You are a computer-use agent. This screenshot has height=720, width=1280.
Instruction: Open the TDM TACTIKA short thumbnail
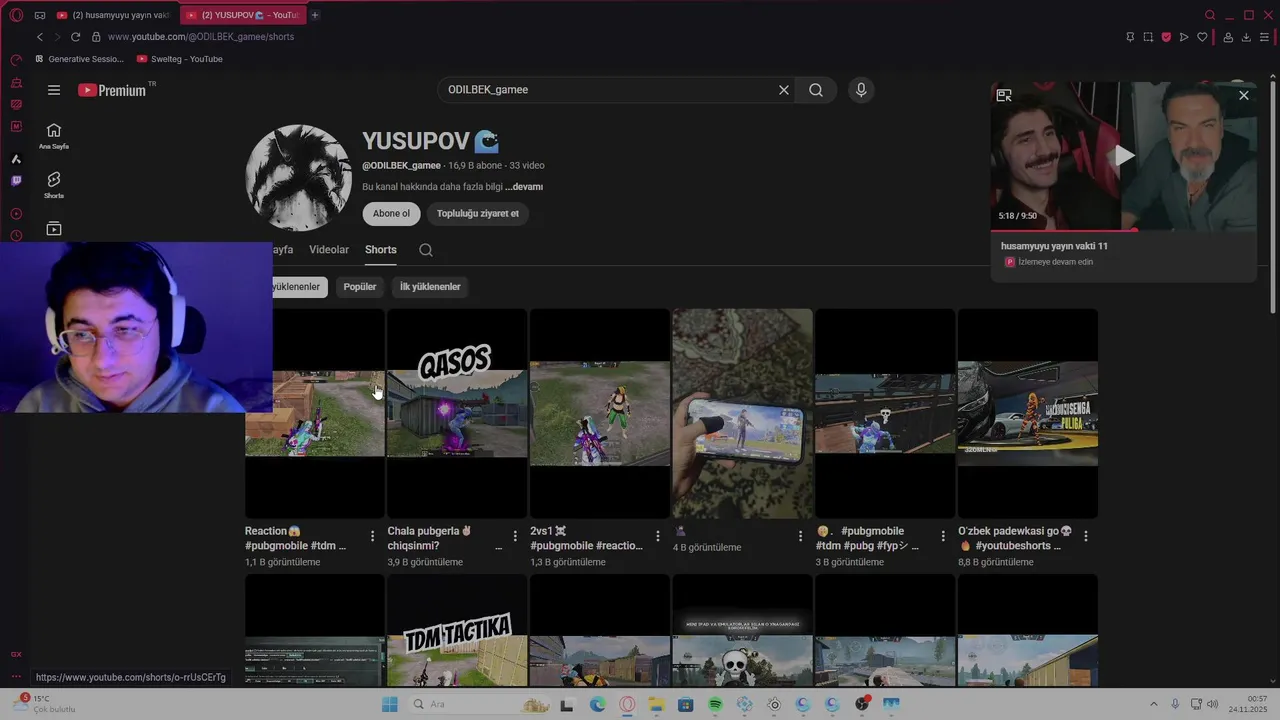457,630
